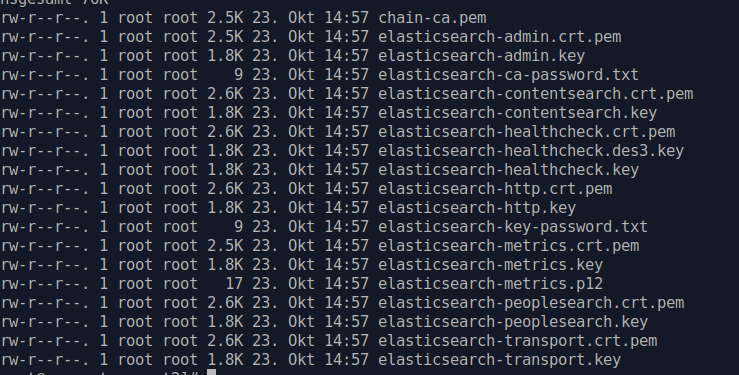Click the chain-ca.pem filename

coord(432,18)
